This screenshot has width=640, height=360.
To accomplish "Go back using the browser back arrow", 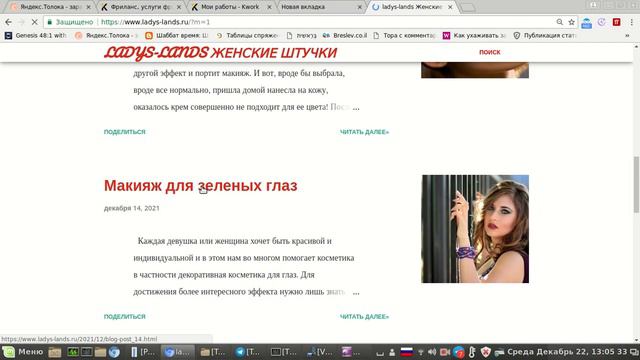I will [x=9, y=22].
